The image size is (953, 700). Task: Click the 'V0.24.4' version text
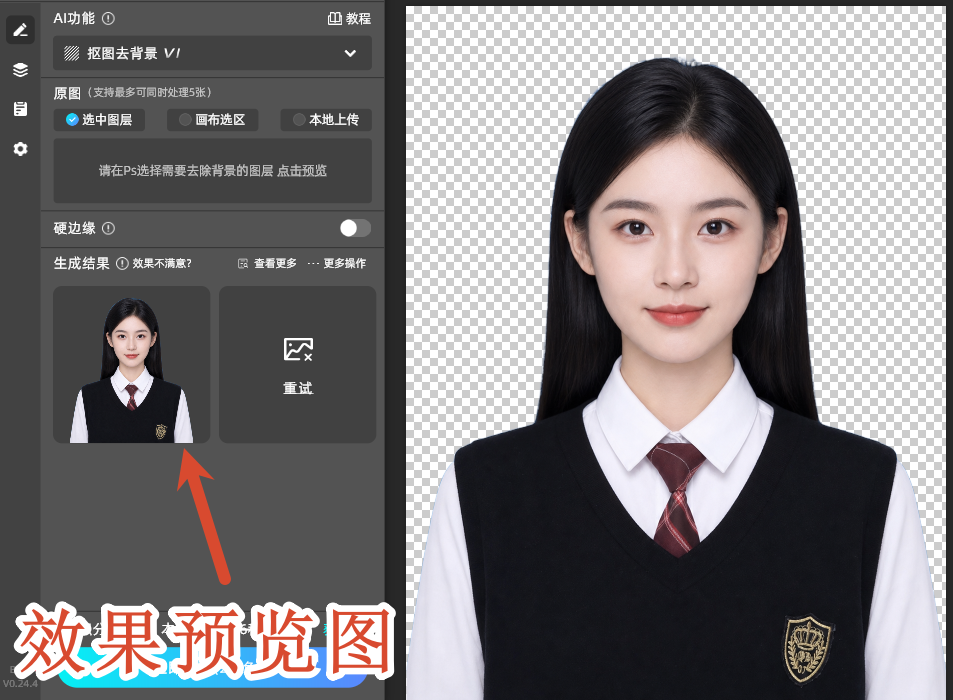coord(20,684)
